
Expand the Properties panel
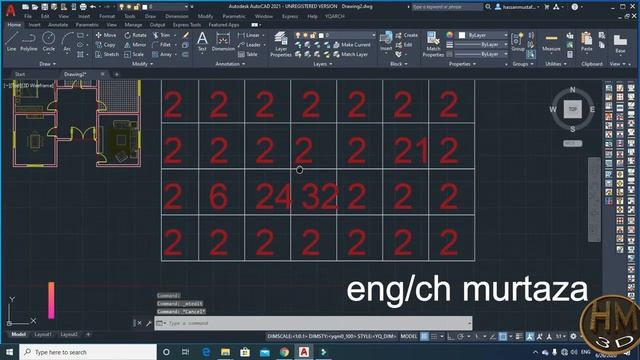(x=462, y=64)
